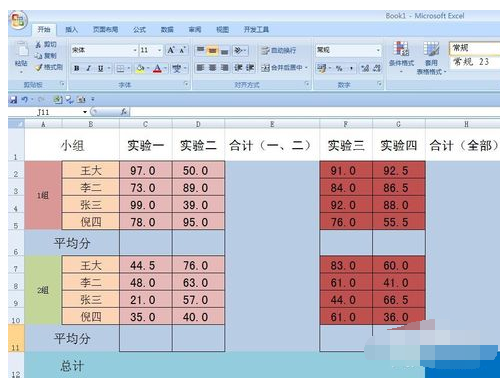Toggle center horizontal alignment
500x388 pixels.
pyautogui.click(x=212, y=68)
